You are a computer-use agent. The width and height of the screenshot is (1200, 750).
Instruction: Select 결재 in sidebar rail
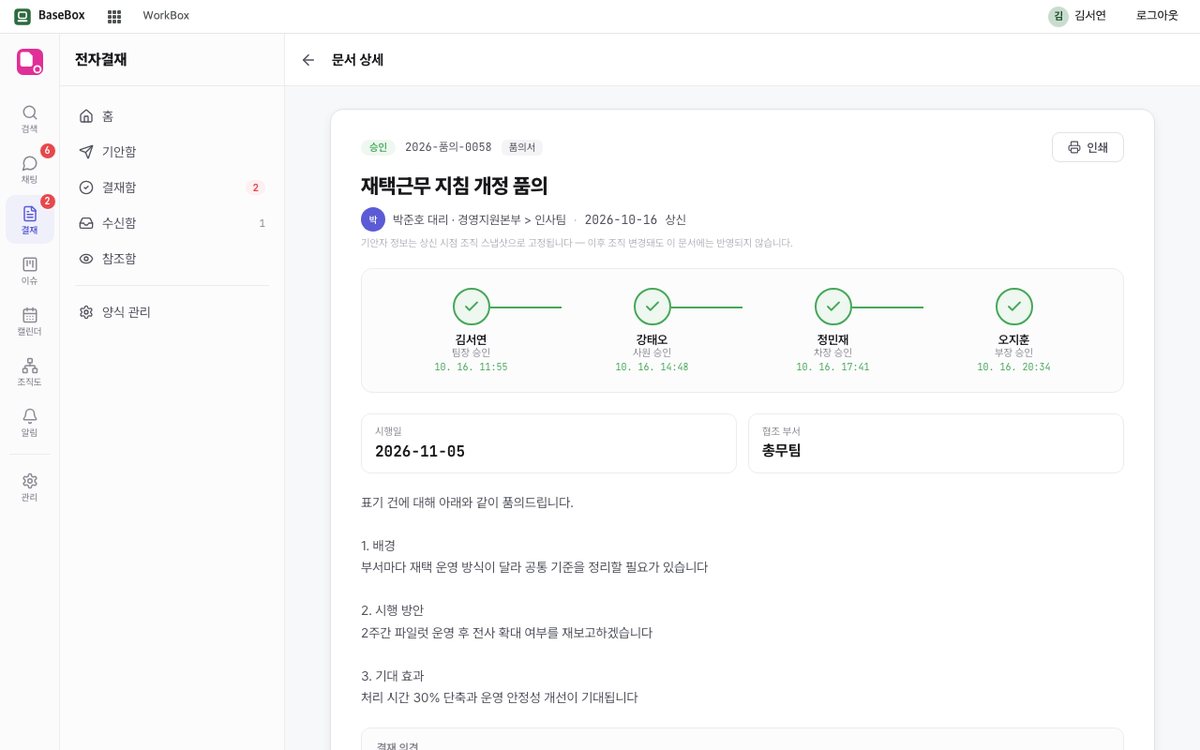click(x=30, y=220)
